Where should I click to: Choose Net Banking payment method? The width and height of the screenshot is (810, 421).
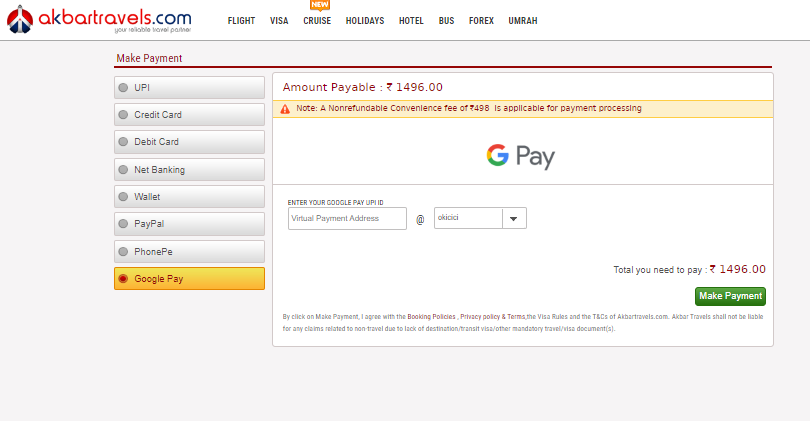pyautogui.click(x=189, y=169)
